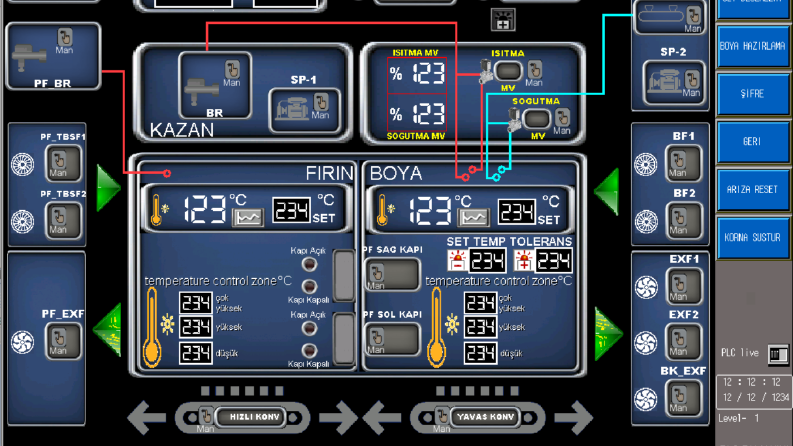Toggle the BR burner Man button in KAZAN
Viewport: 793px width, 446px height.
coord(232,74)
